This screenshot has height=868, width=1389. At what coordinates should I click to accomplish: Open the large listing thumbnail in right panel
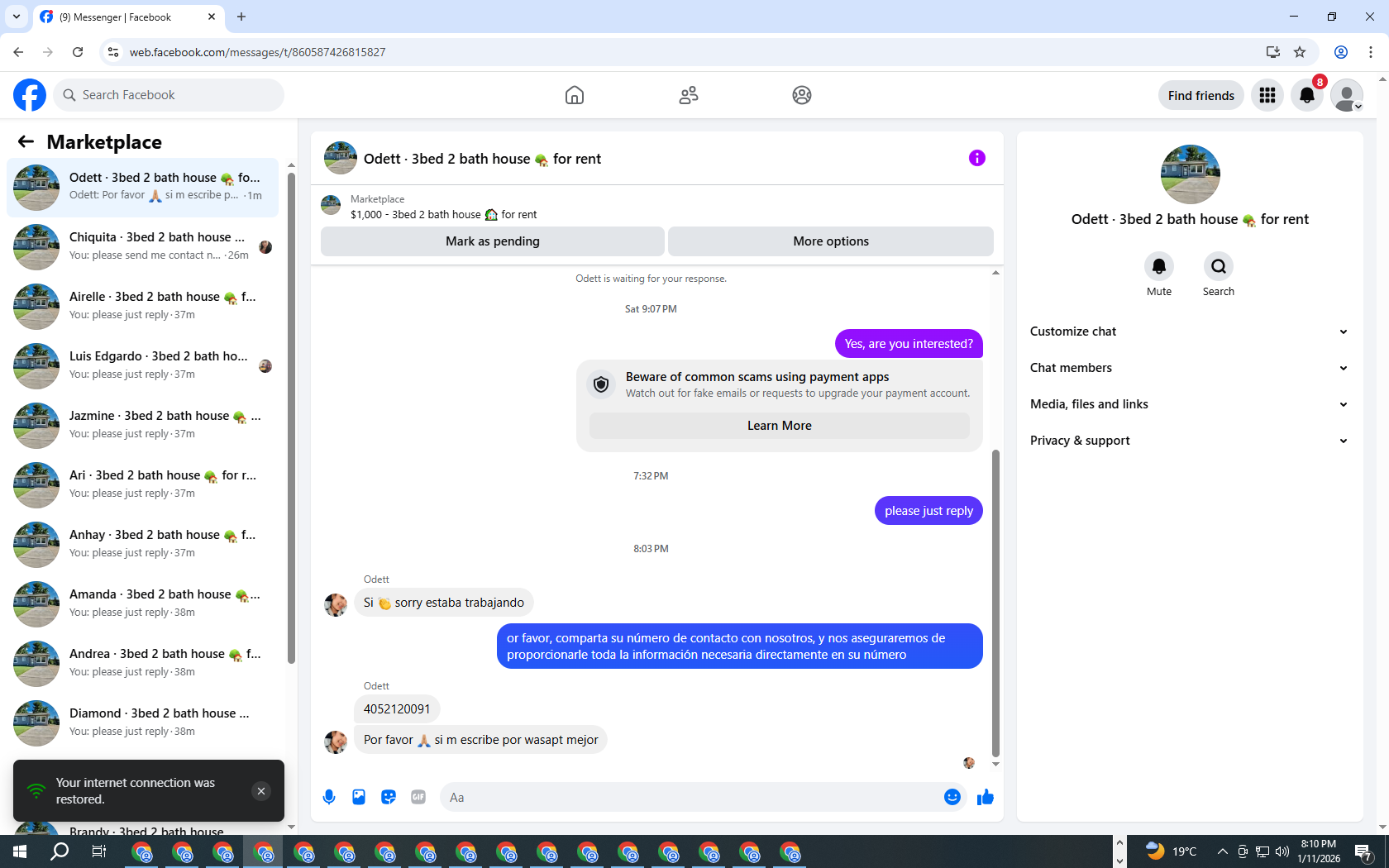click(x=1191, y=174)
